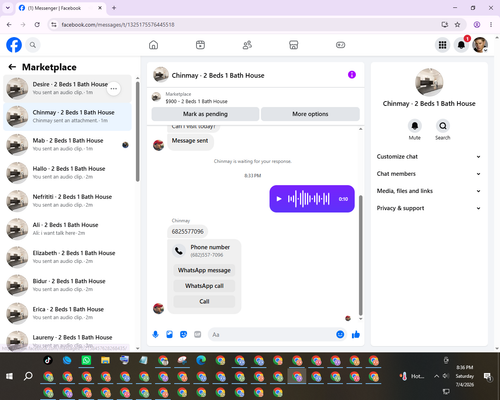Open the Facebook home logo
This screenshot has height=400, width=500.
pyautogui.click(x=14, y=45)
